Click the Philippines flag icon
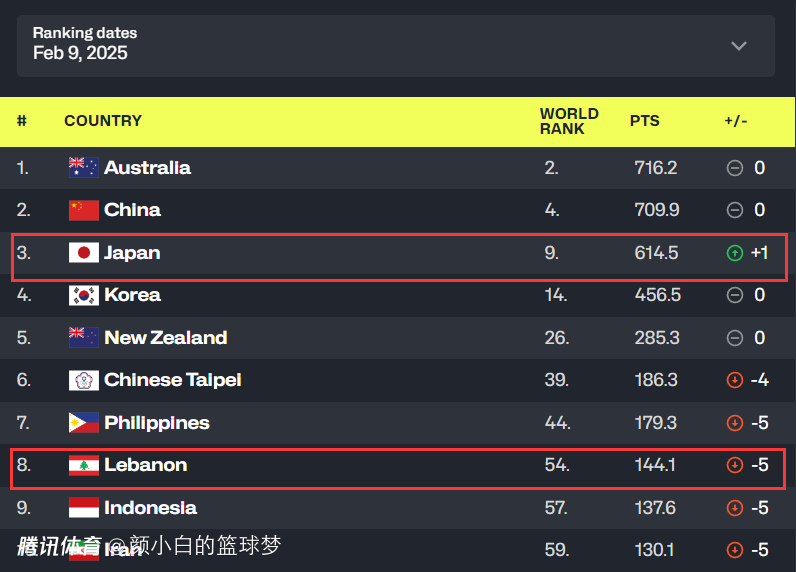The width and height of the screenshot is (796, 572). pos(83,423)
